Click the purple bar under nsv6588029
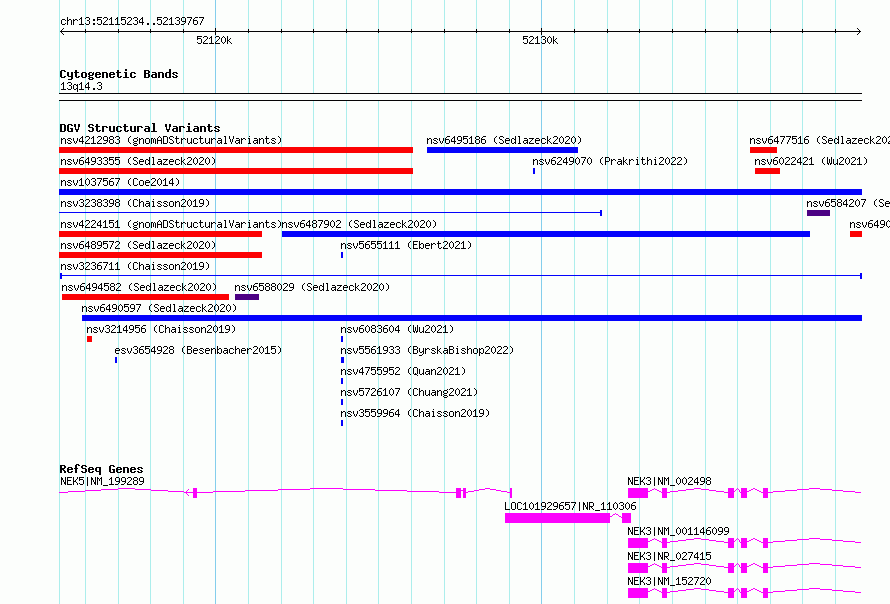The height and width of the screenshot is (604, 890). [x=247, y=297]
